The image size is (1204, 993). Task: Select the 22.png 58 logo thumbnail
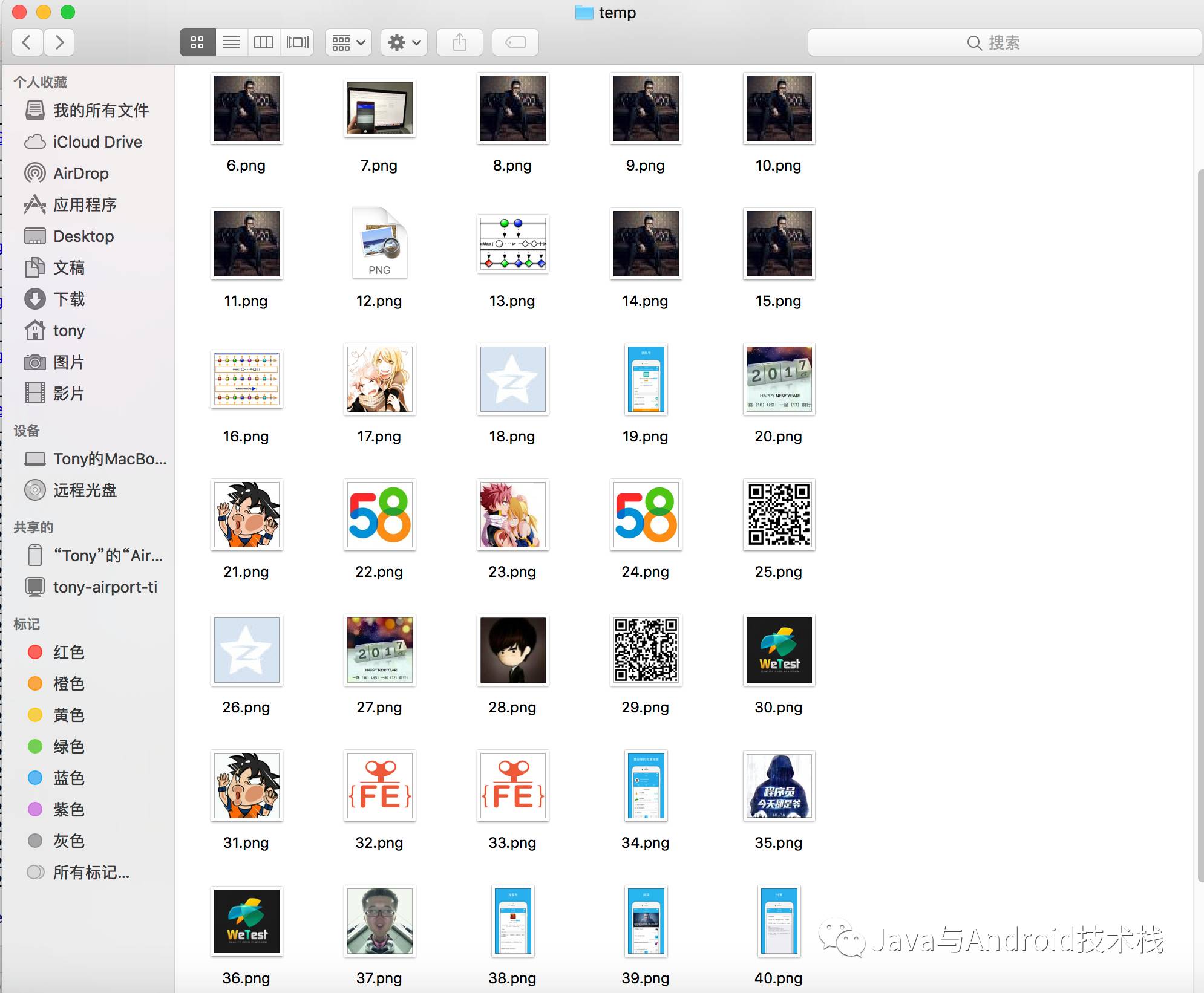[380, 515]
